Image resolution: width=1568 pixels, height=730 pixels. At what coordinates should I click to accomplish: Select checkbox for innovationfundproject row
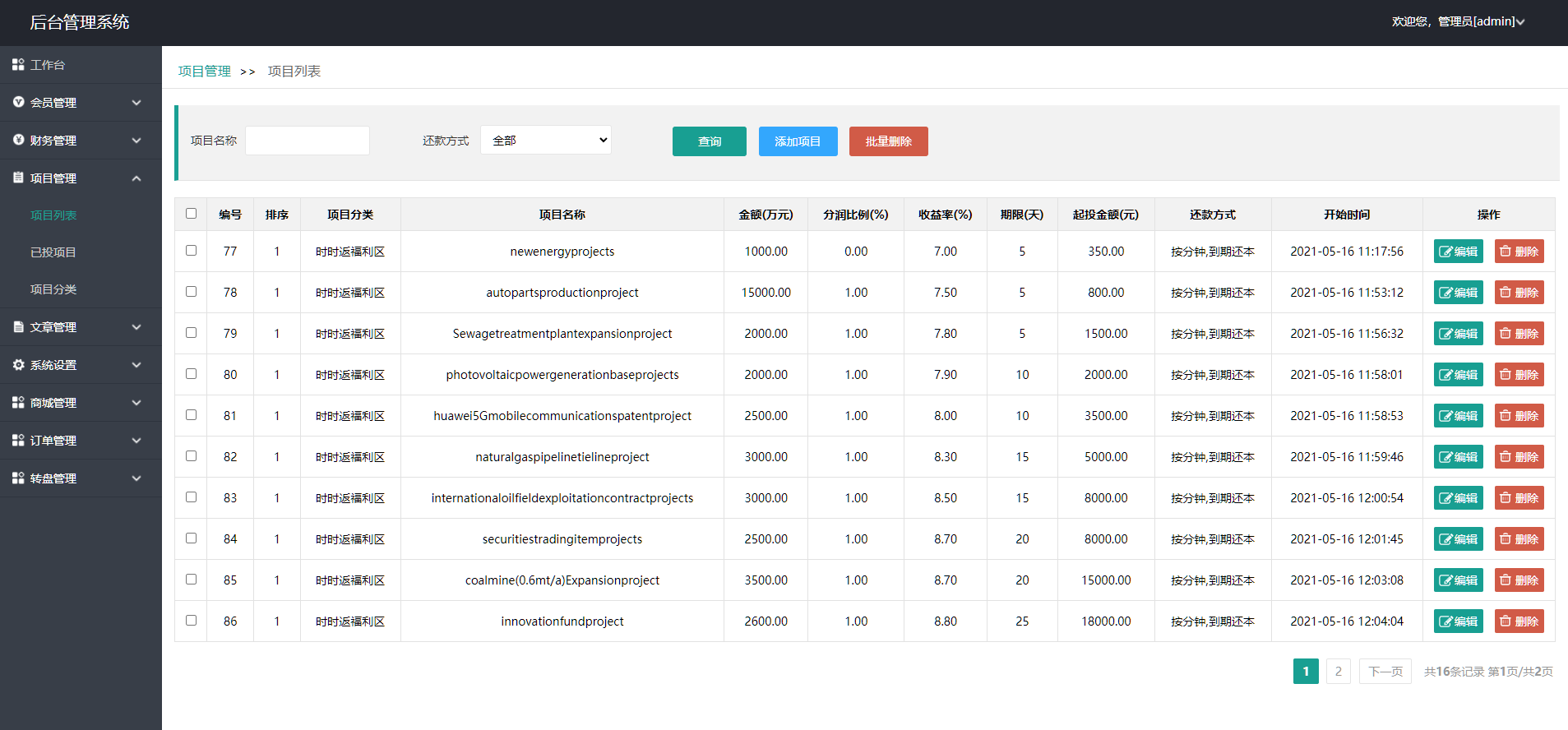(x=192, y=621)
